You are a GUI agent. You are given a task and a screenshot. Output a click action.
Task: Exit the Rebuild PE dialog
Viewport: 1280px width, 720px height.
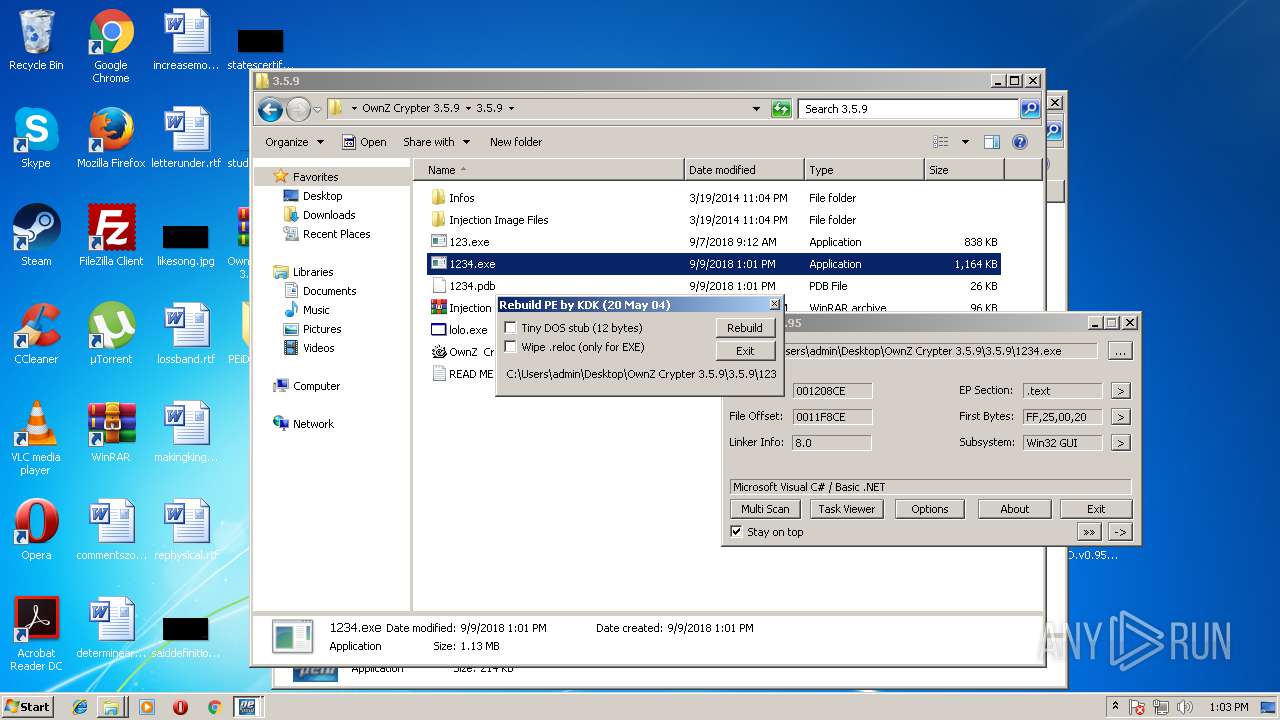(745, 351)
